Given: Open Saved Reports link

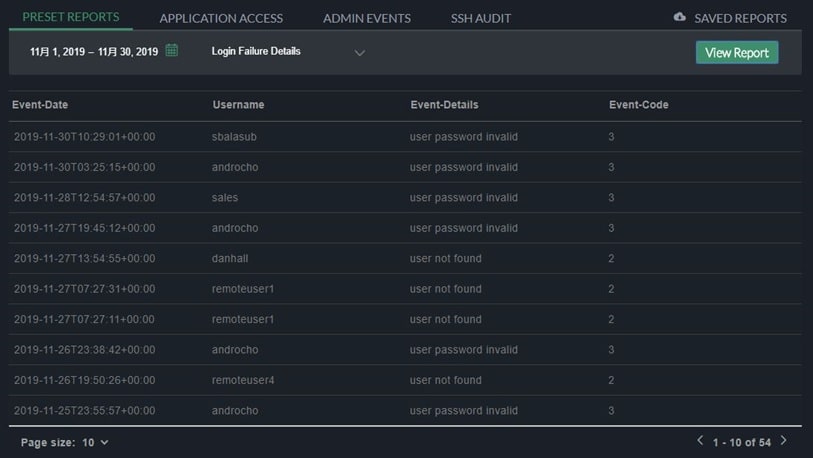Looking at the screenshot, I should [740, 18].
